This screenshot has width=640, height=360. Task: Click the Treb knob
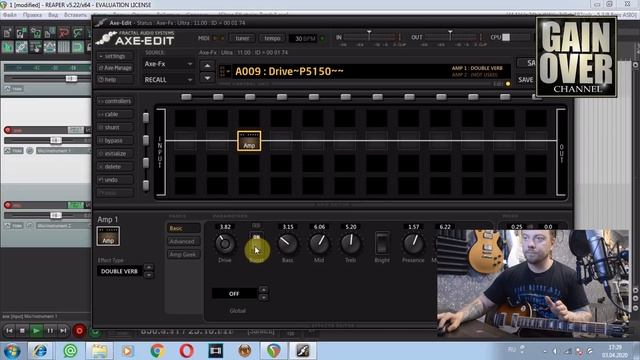[x=351, y=244]
